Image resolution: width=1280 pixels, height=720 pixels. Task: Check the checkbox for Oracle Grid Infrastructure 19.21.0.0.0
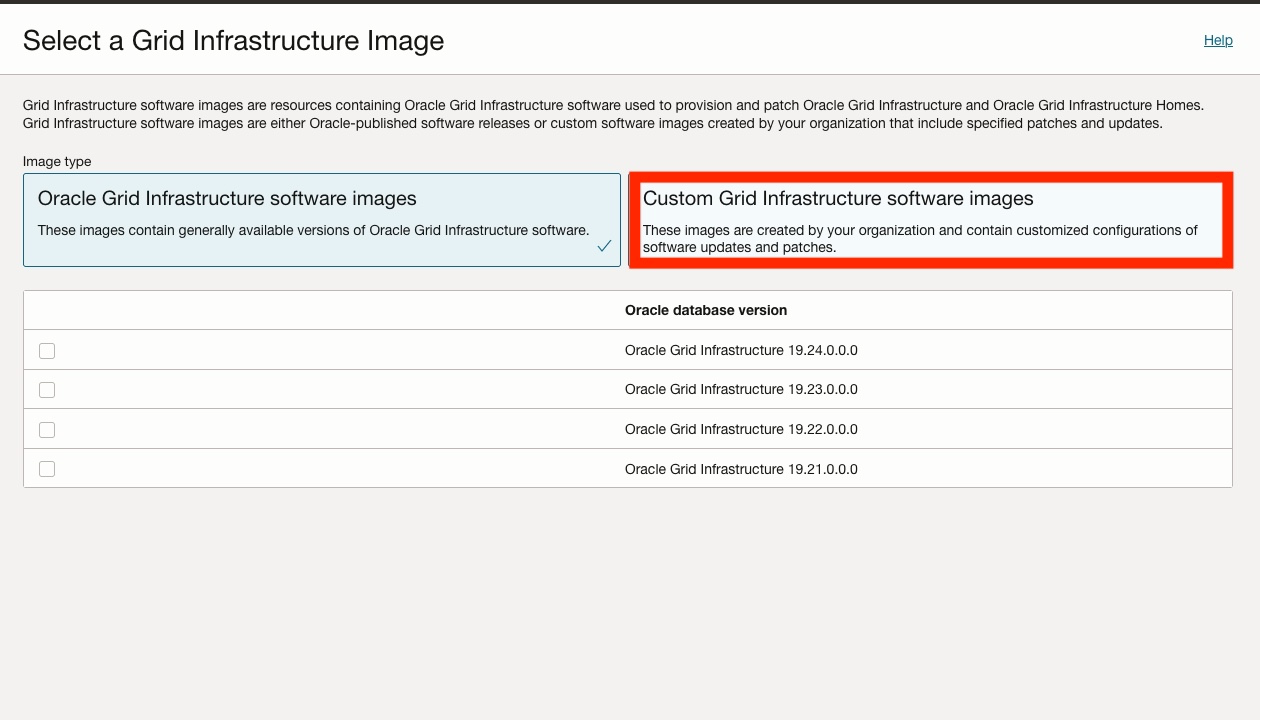pyautogui.click(x=46, y=468)
